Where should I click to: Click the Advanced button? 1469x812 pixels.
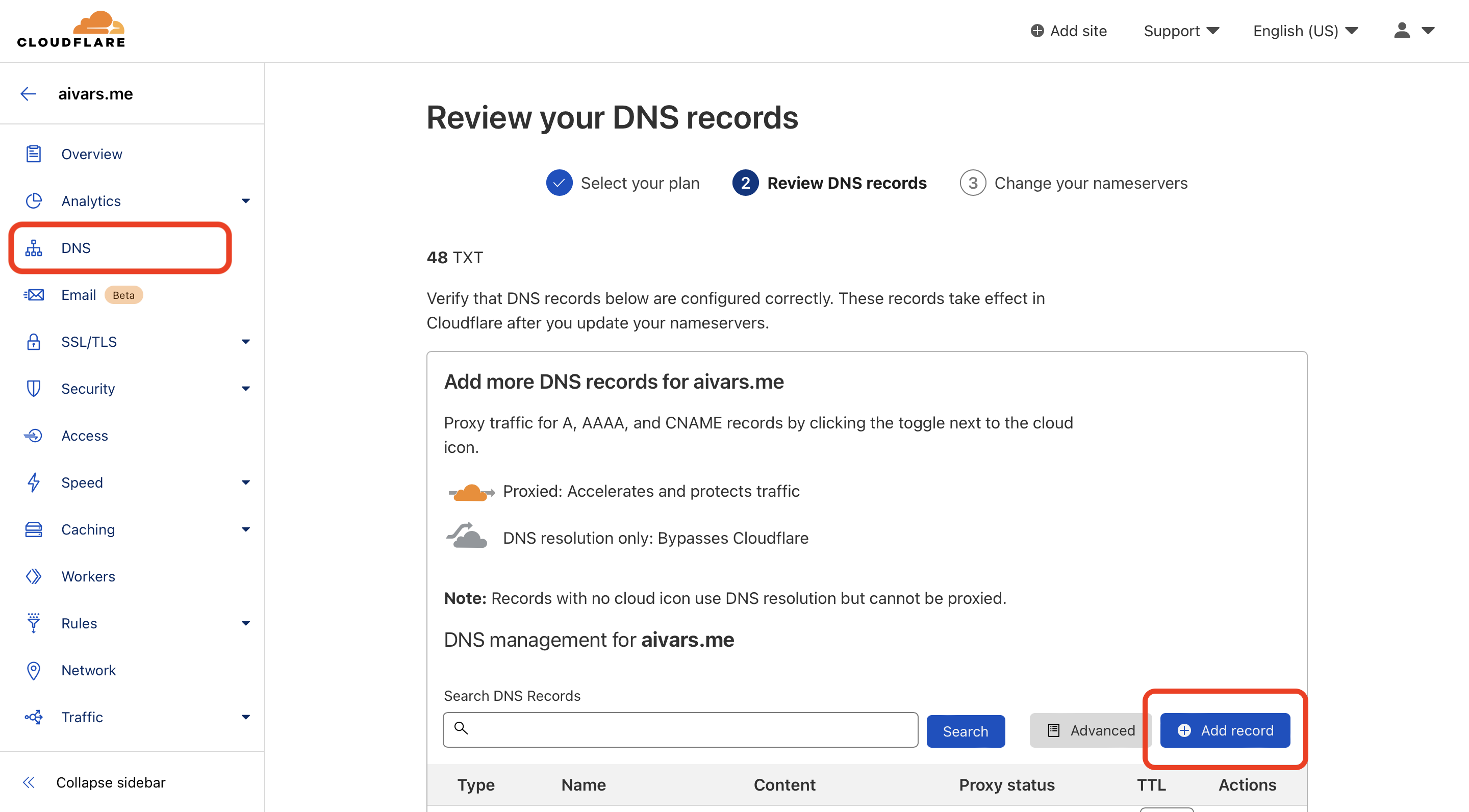click(x=1091, y=730)
